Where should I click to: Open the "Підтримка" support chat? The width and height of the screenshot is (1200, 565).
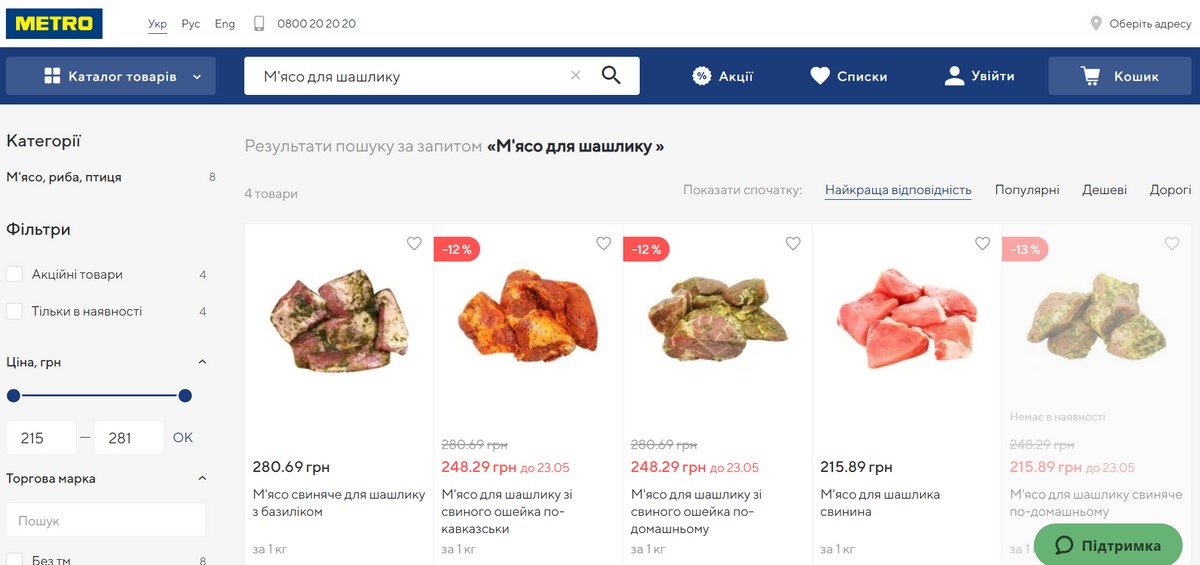click(1108, 546)
